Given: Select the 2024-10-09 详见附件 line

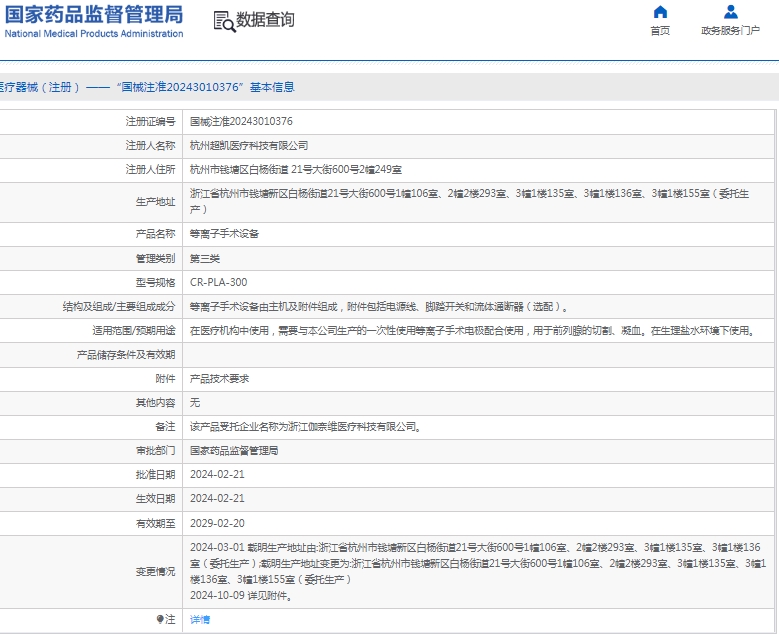Looking at the screenshot, I should (241, 595).
